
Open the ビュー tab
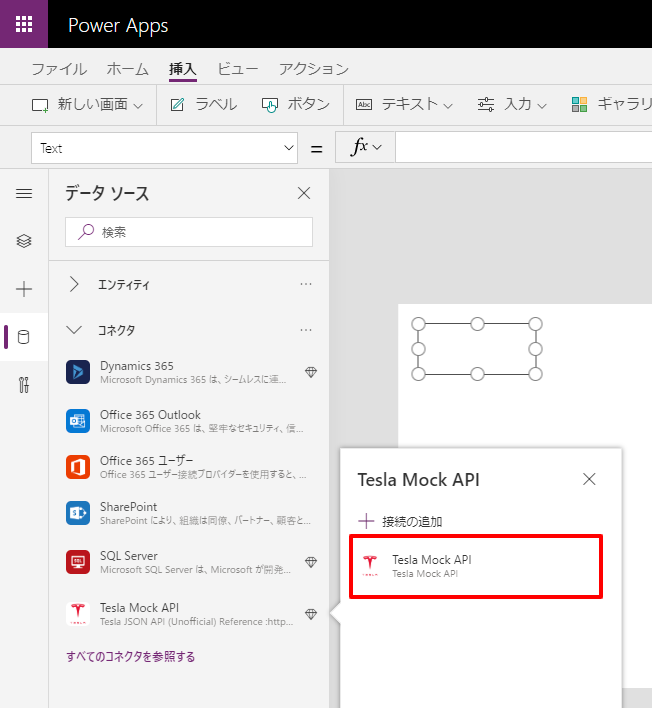[238, 69]
